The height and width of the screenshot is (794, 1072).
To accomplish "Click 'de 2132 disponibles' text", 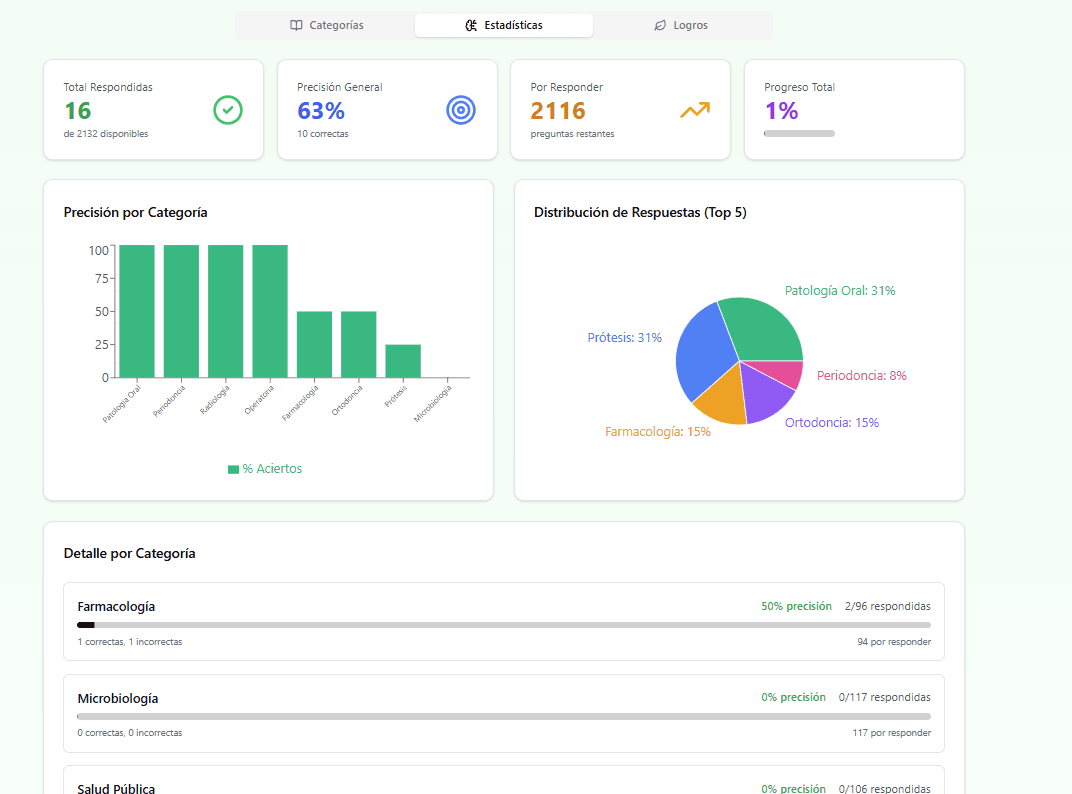I will tap(106, 134).
